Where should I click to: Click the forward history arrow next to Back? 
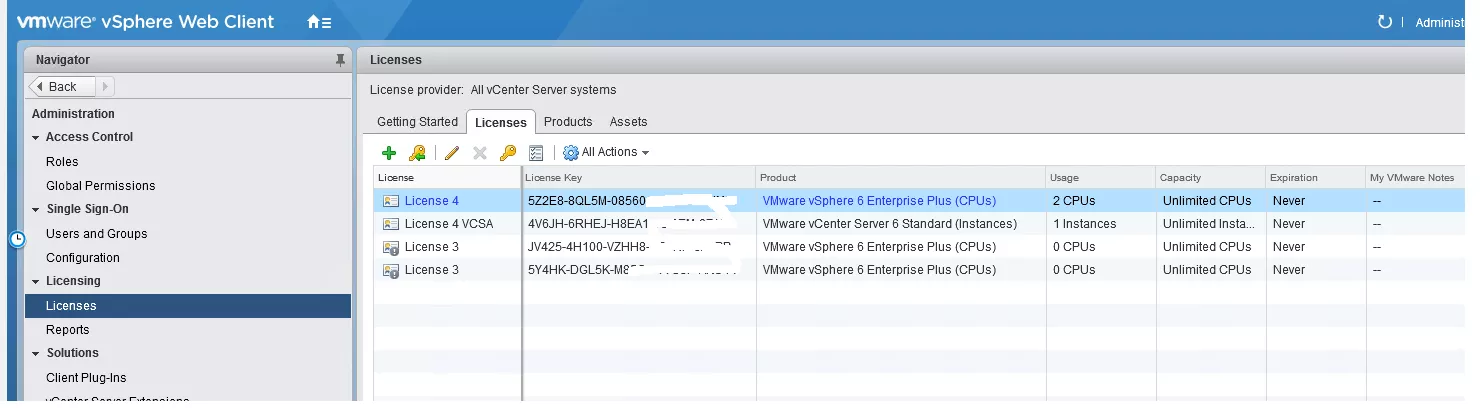pos(105,87)
